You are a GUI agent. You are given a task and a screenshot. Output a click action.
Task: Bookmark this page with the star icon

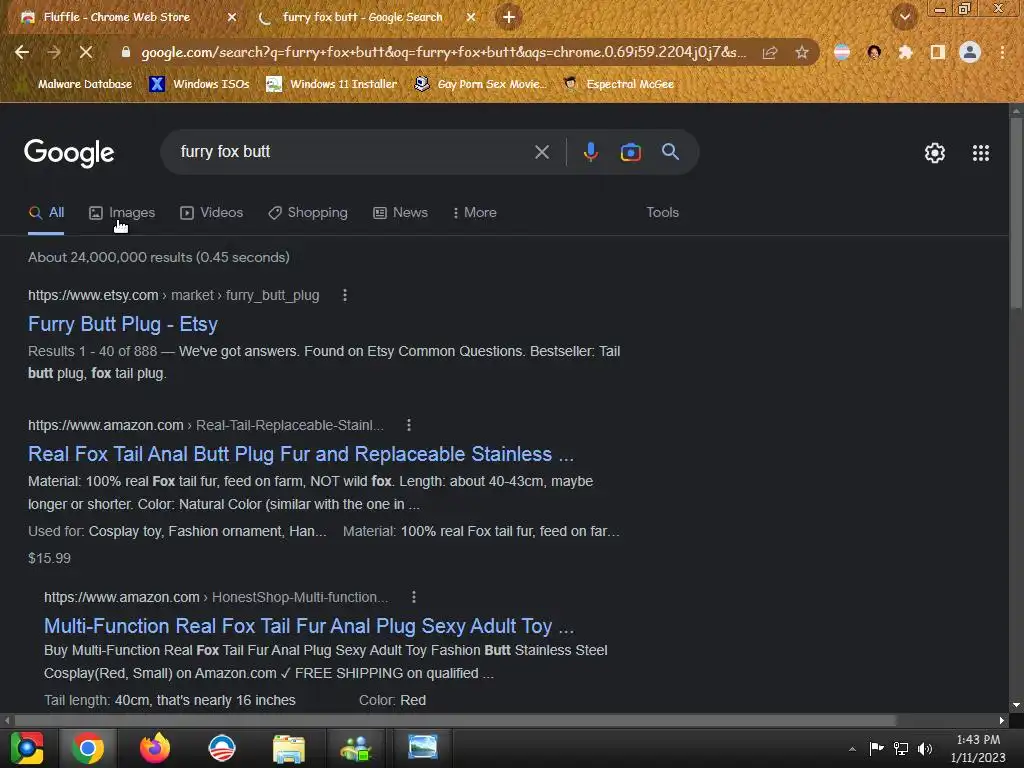(x=802, y=52)
